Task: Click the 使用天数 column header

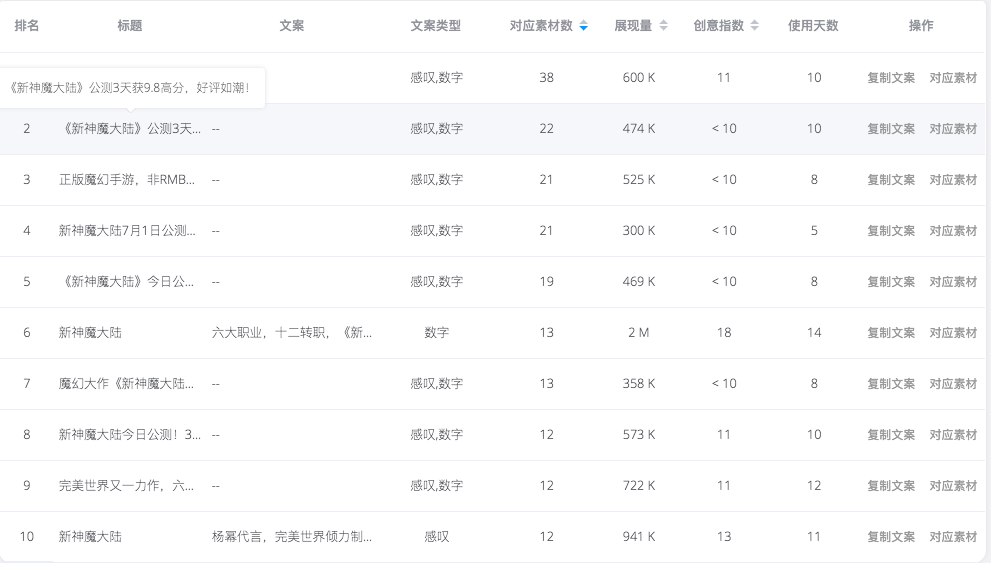Action: pyautogui.click(x=813, y=26)
